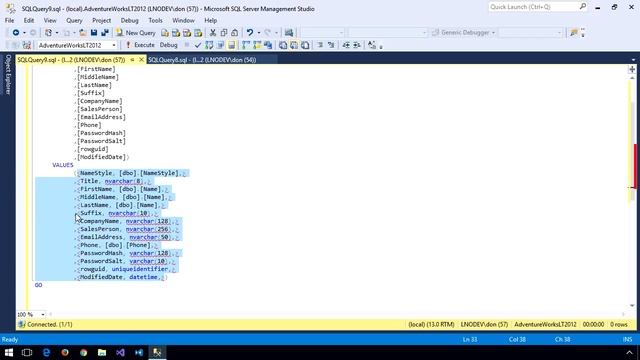Image resolution: width=640 pixels, height=360 pixels.
Task: Click the Parse checkmark icon
Action: point(198,45)
